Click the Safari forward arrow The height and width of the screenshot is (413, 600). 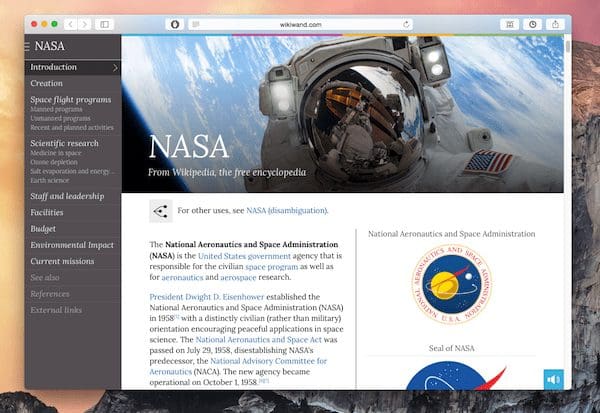tap(85, 24)
